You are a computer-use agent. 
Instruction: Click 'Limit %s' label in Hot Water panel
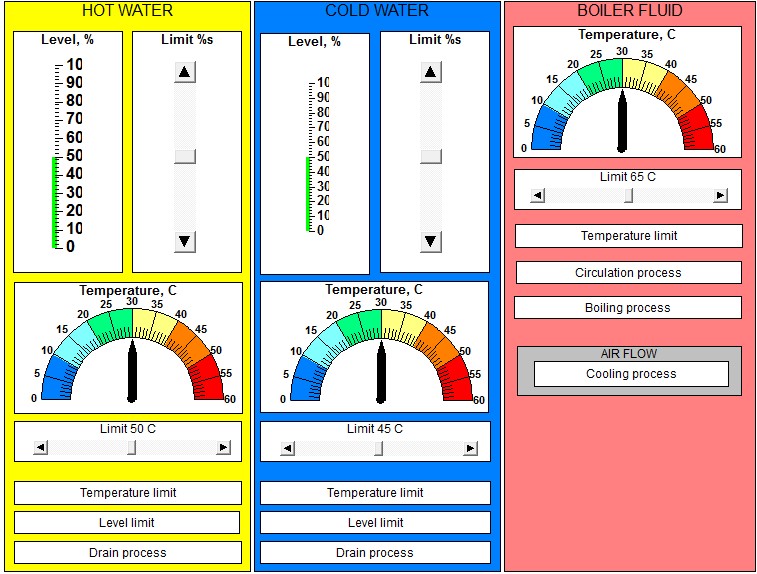pos(187,40)
